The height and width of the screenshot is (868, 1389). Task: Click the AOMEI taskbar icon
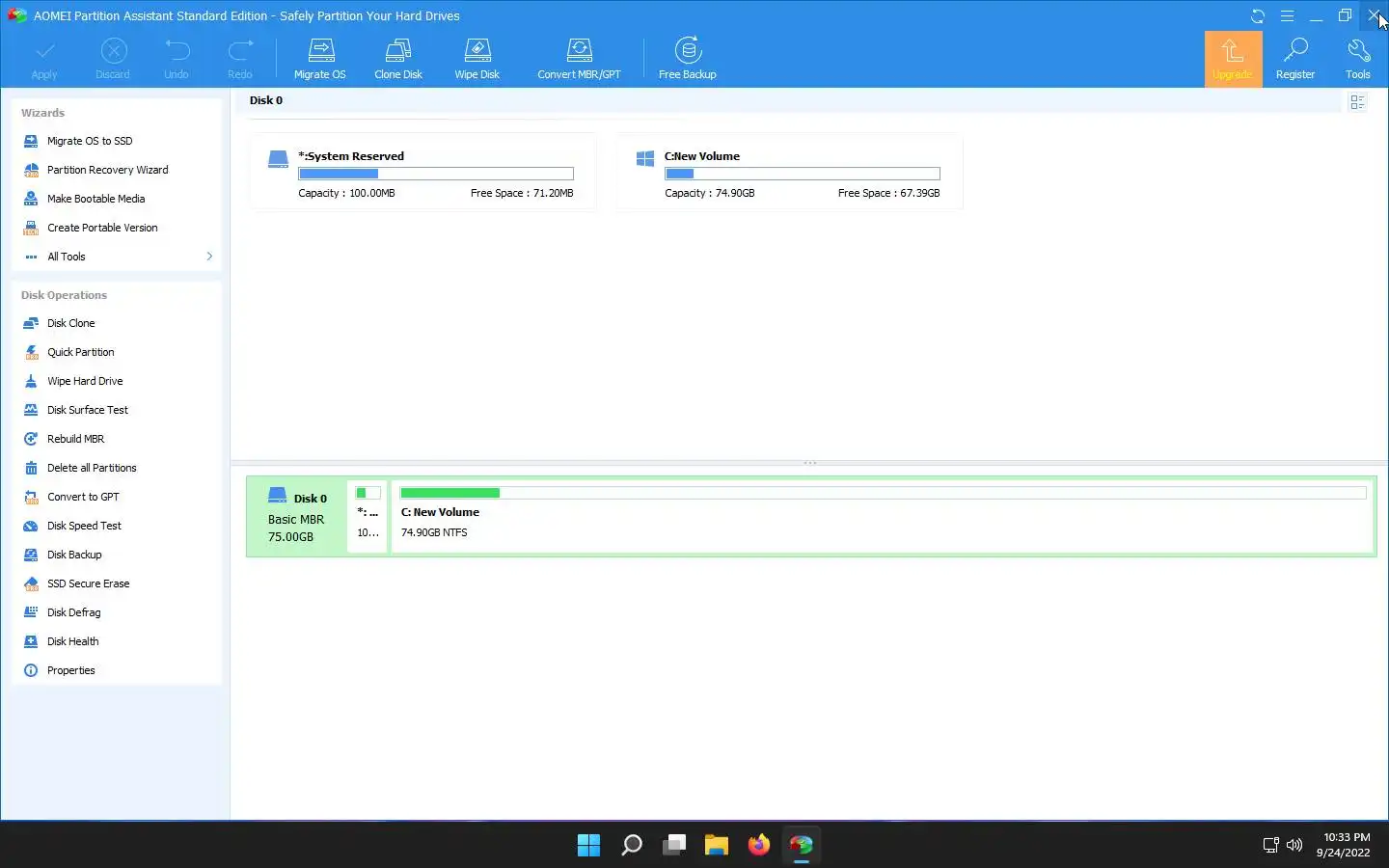tap(801, 845)
